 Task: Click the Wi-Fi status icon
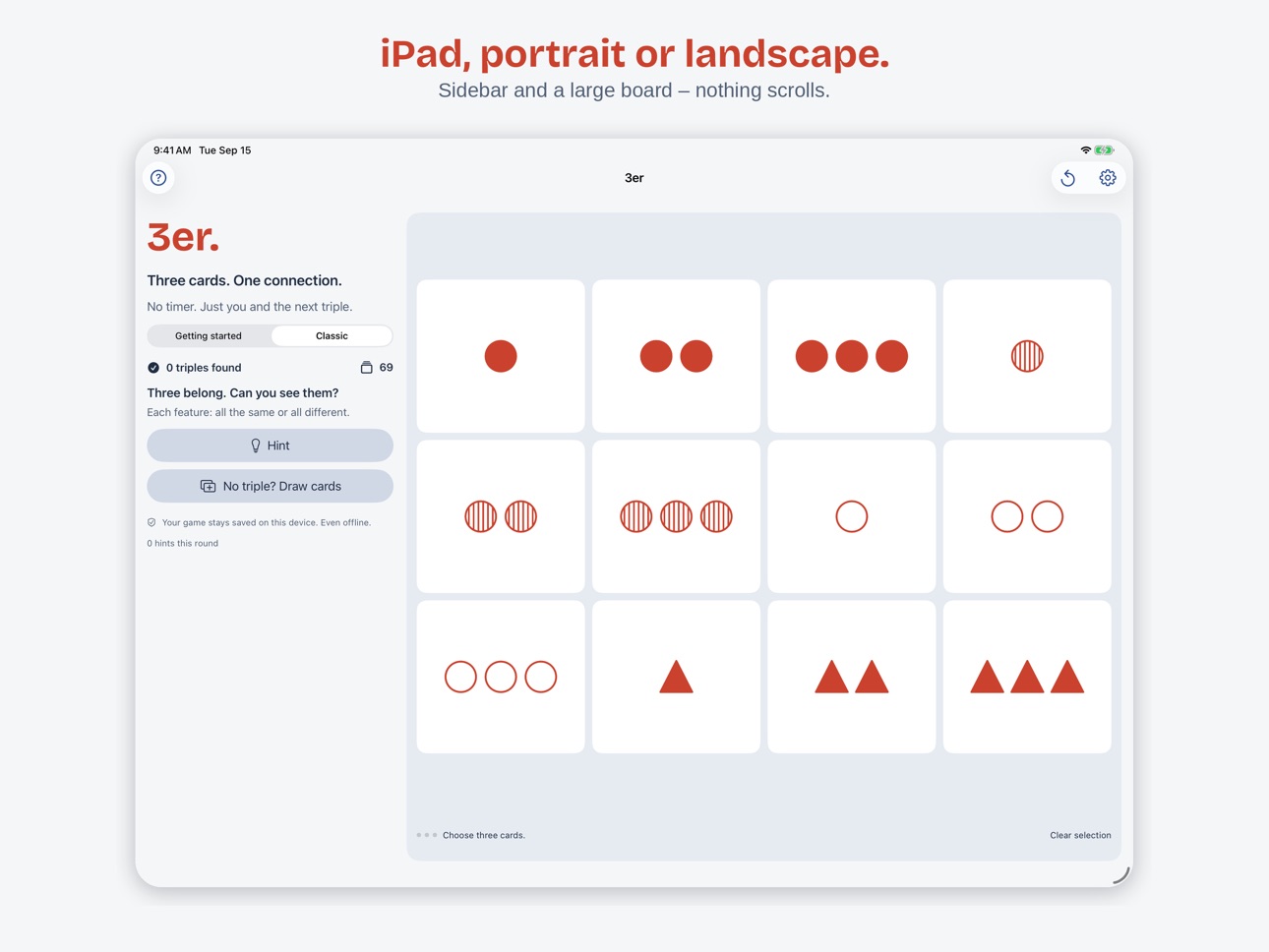click(1086, 150)
